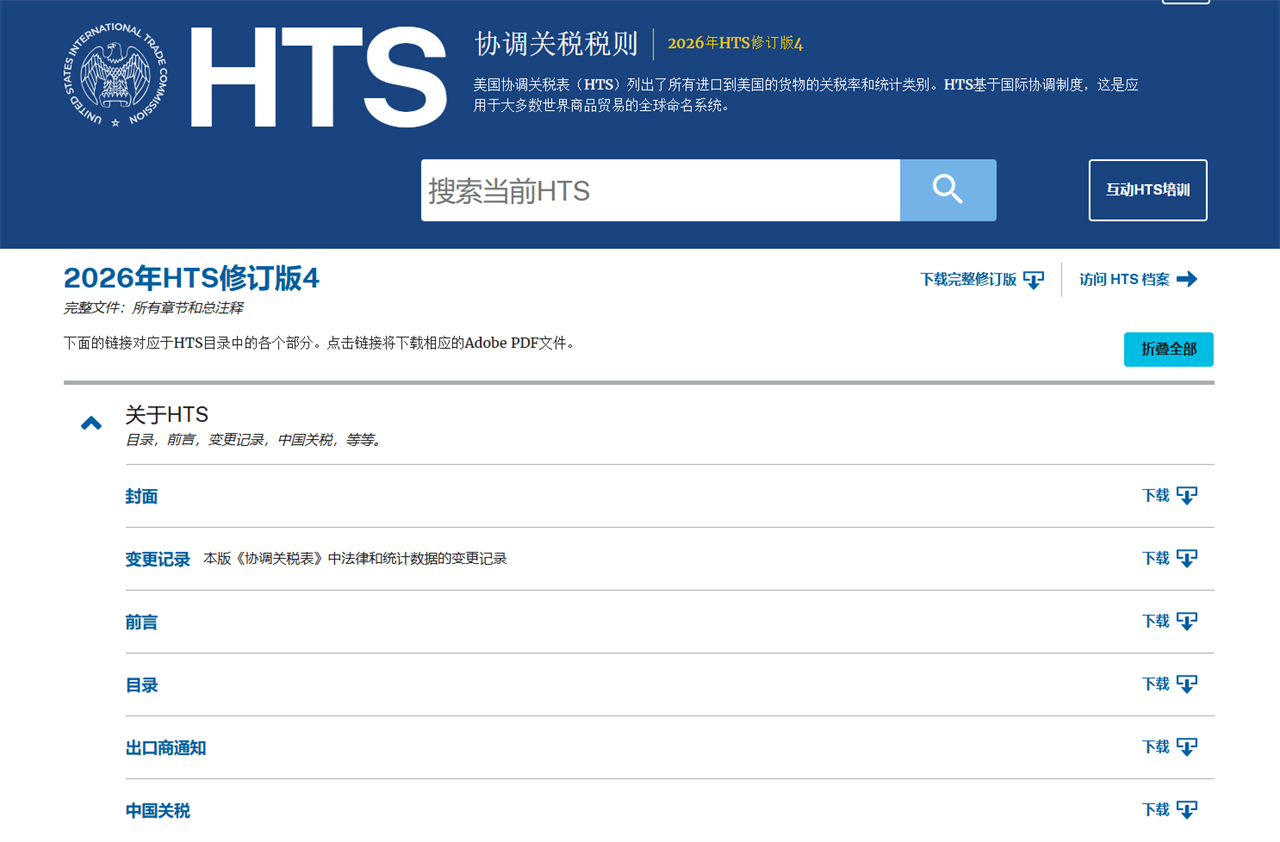1280x842 pixels.
Task: Click download icon in the 封面 row
Action: 1186,496
